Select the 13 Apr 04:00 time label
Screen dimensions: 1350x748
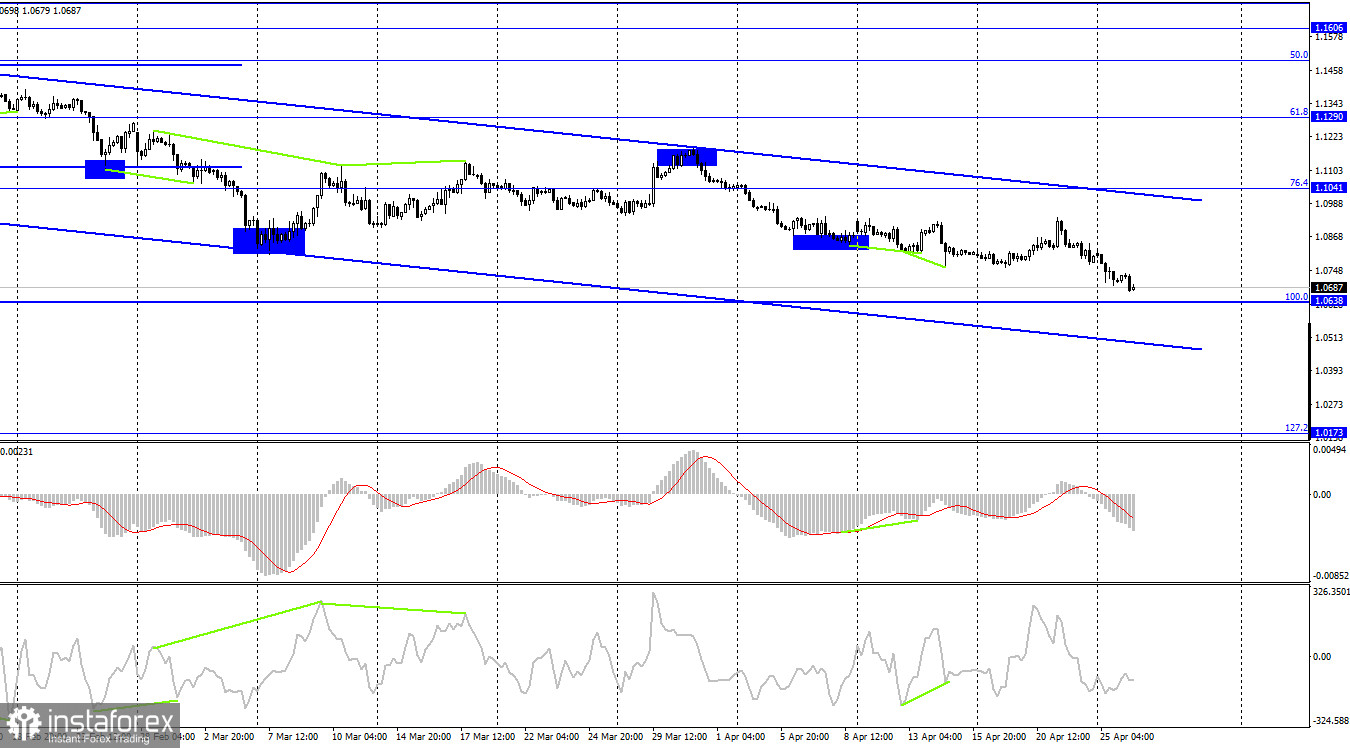tap(937, 737)
